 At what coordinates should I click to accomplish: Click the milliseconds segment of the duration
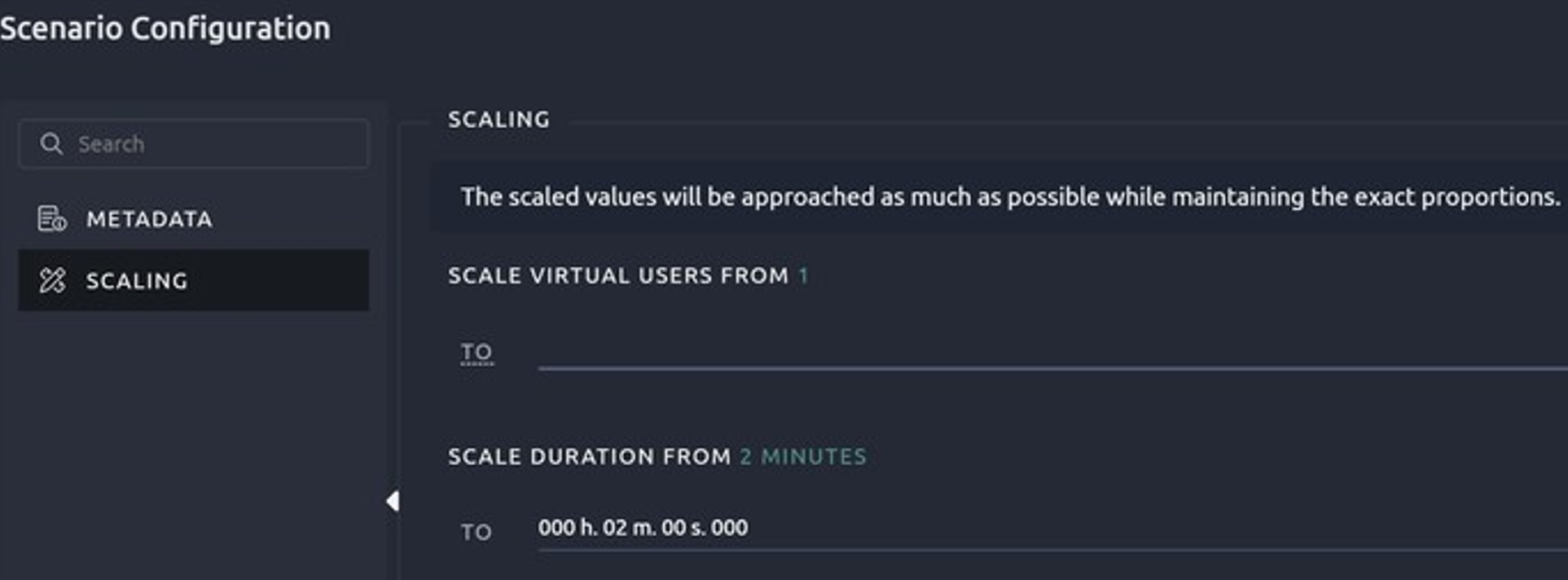point(730,528)
